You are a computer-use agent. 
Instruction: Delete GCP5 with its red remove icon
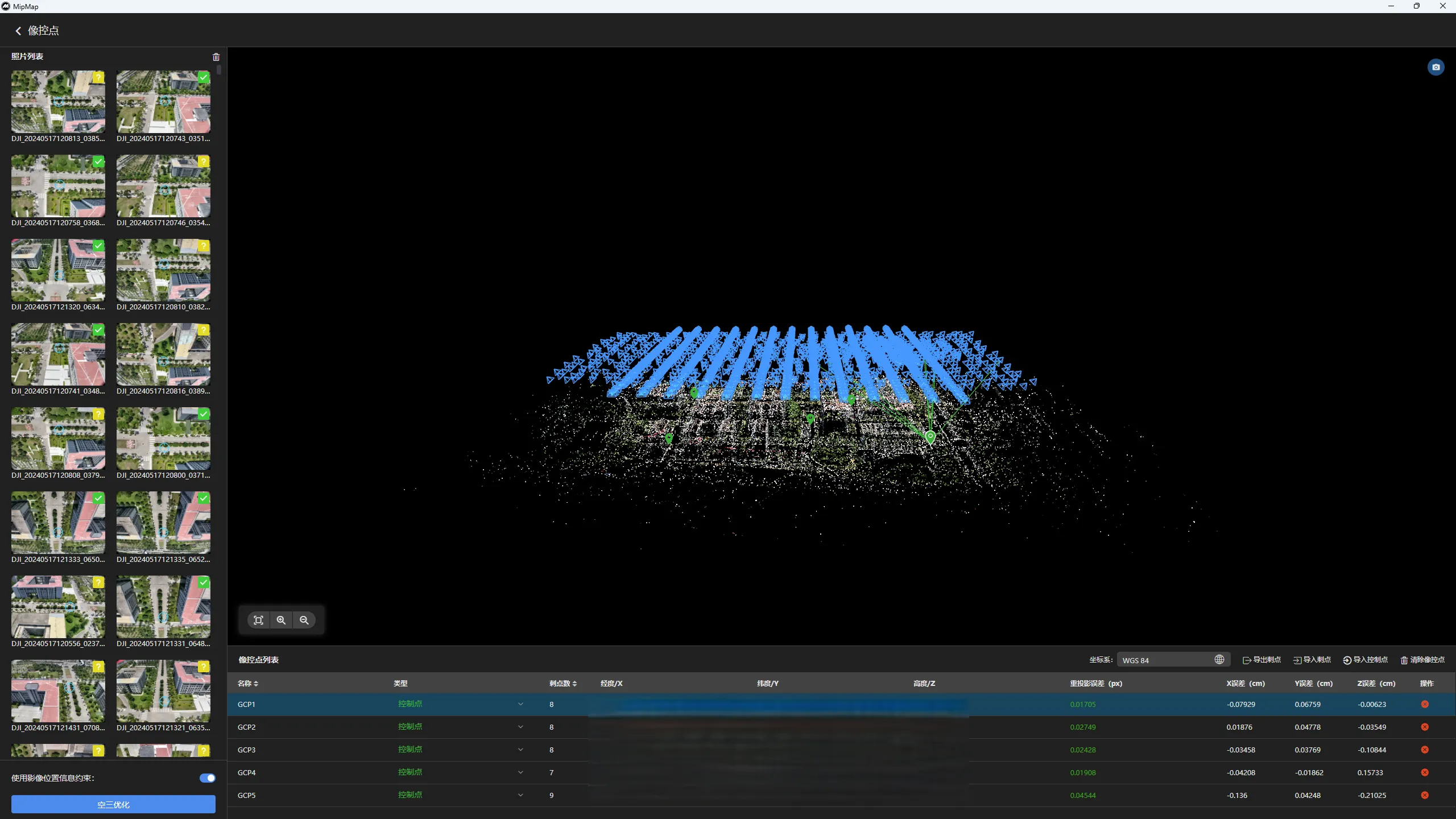1425,795
